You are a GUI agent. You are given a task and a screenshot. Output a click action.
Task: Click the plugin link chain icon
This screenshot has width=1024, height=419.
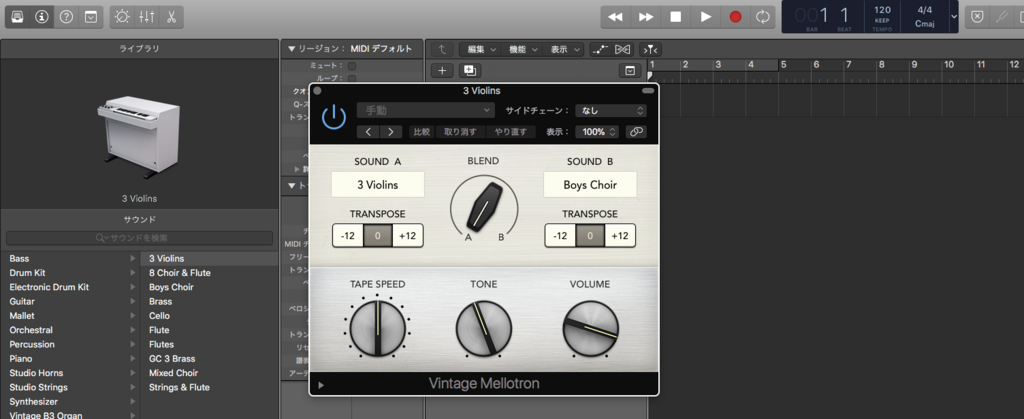pyautogui.click(x=636, y=132)
